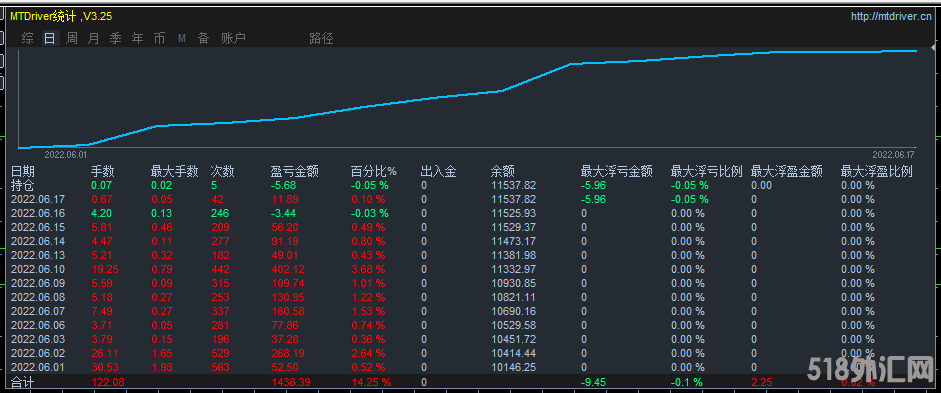Select the 年 yearly tab
Viewport: 941px width, 393px height.
138,38
